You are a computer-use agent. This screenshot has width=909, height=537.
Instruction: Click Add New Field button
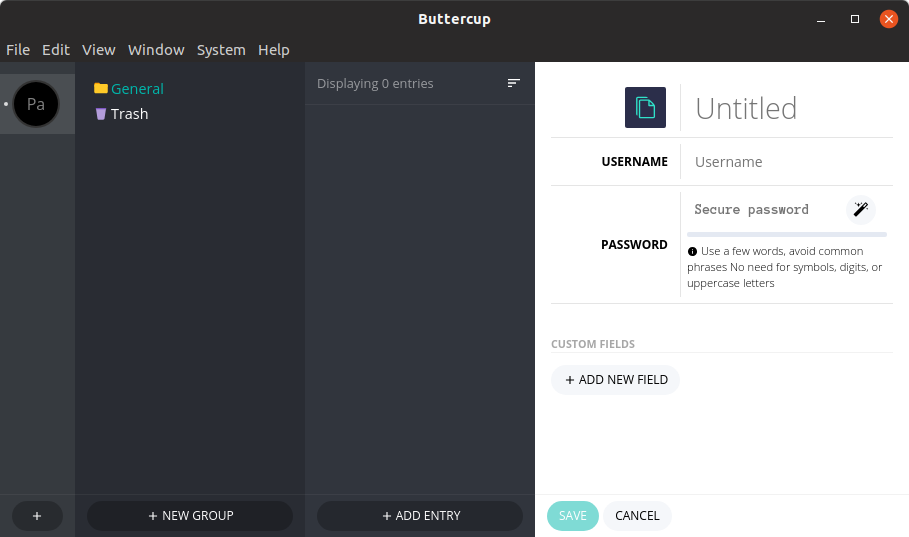[616, 380]
